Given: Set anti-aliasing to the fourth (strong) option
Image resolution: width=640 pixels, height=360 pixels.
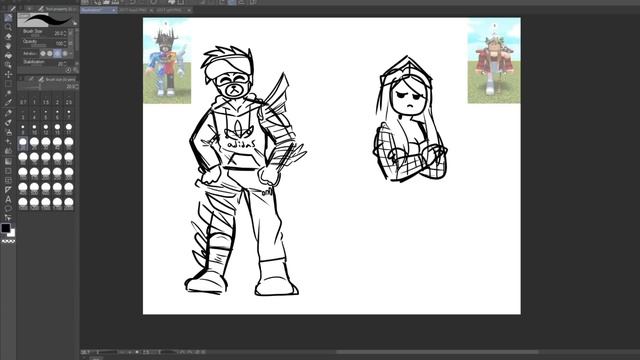Looking at the screenshot, I should pos(65,53).
